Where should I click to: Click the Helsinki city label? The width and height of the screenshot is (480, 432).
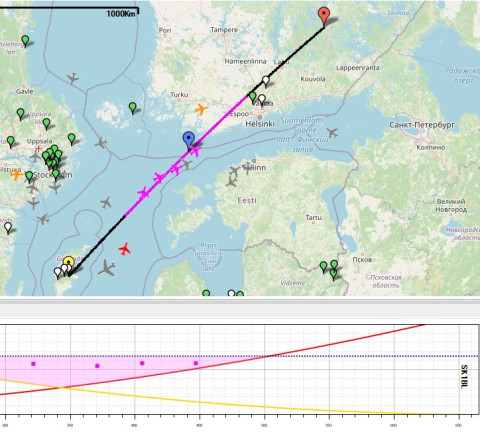[260, 124]
